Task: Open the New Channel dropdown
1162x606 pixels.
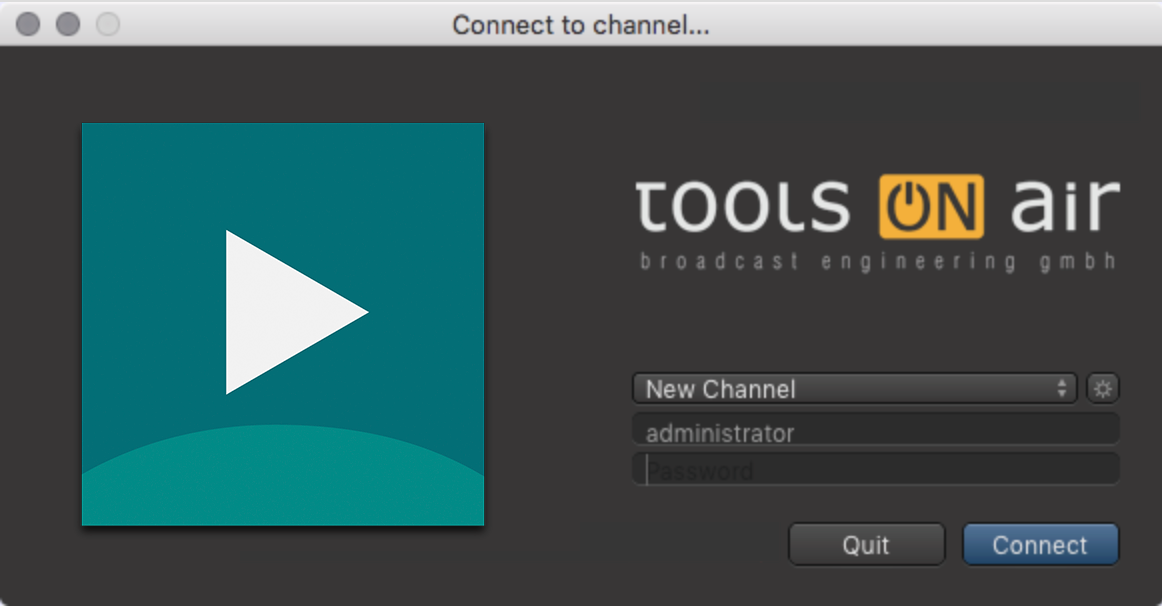Action: coord(854,389)
